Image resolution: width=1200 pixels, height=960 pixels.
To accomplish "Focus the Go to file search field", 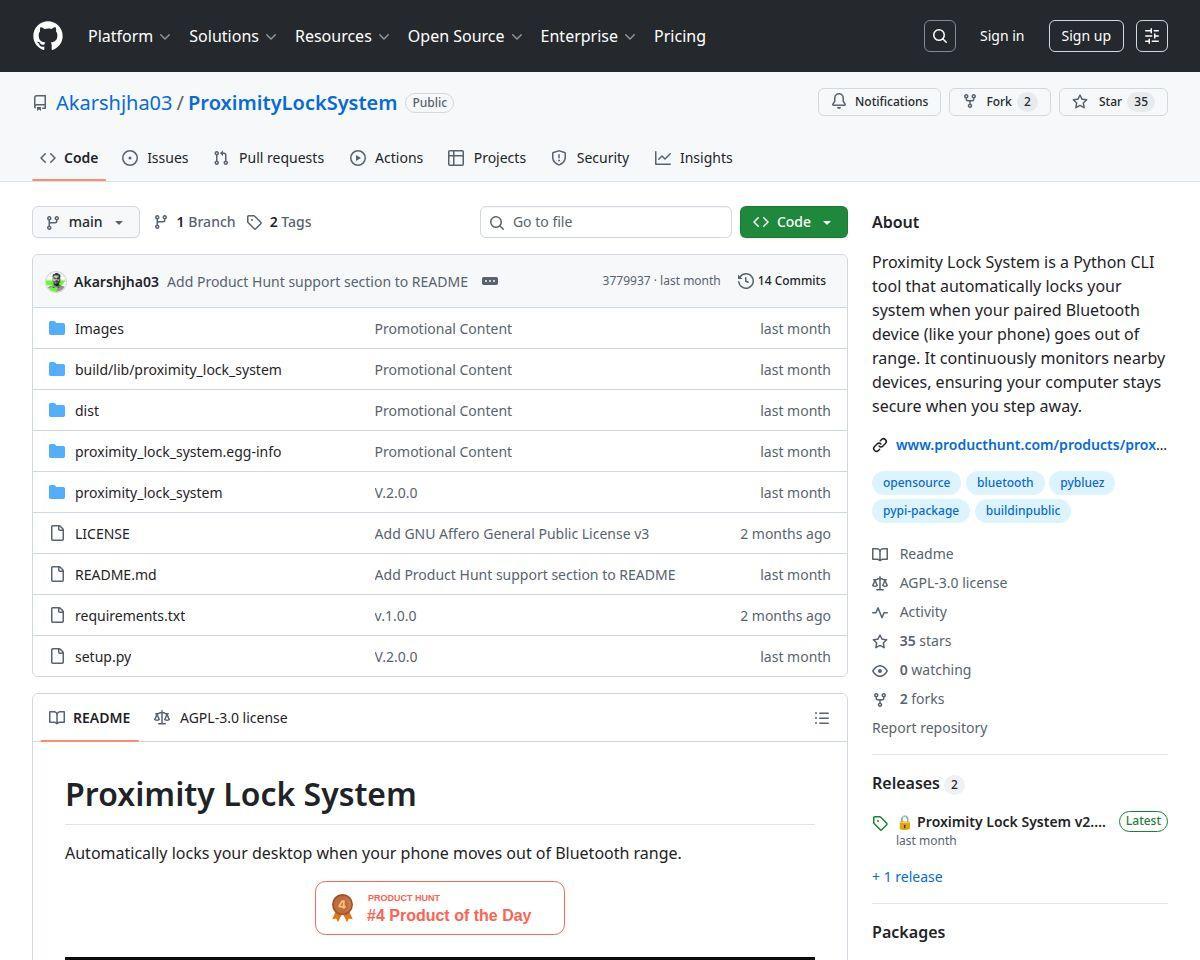I will pyautogui.click(x=606, y=222).
